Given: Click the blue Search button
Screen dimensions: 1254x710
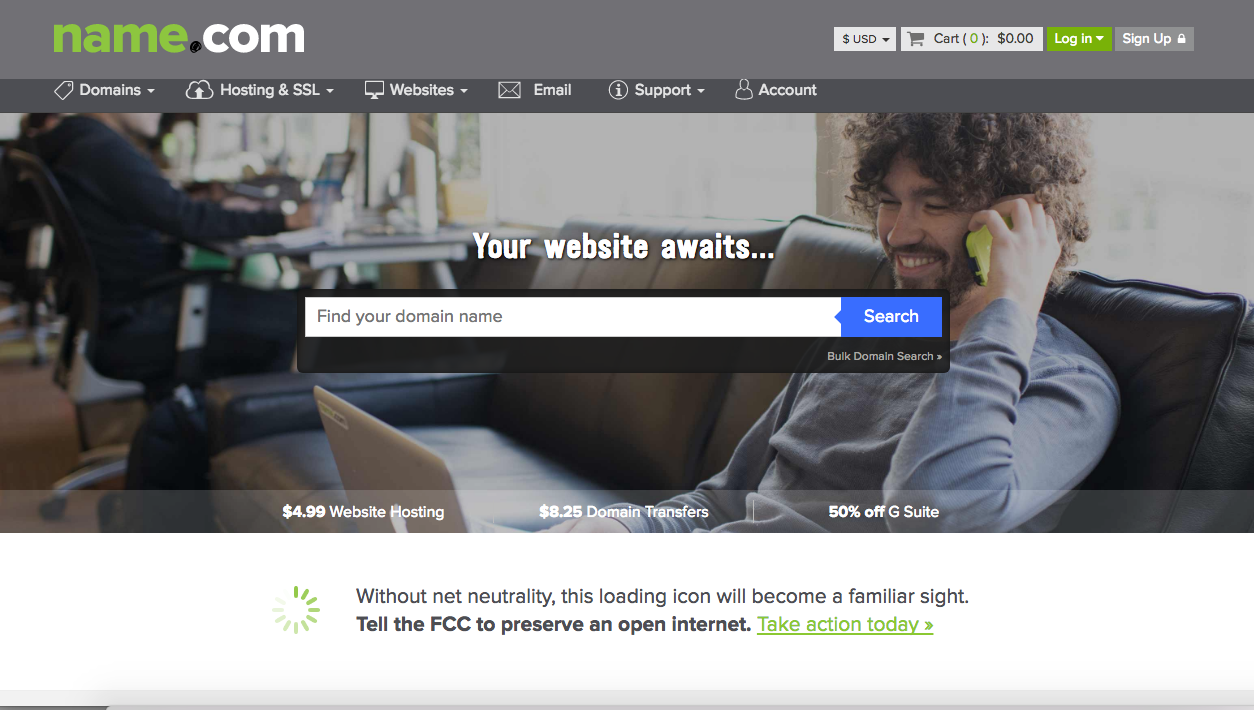Looking at the screenshot, I should click(x=891, y=316).
